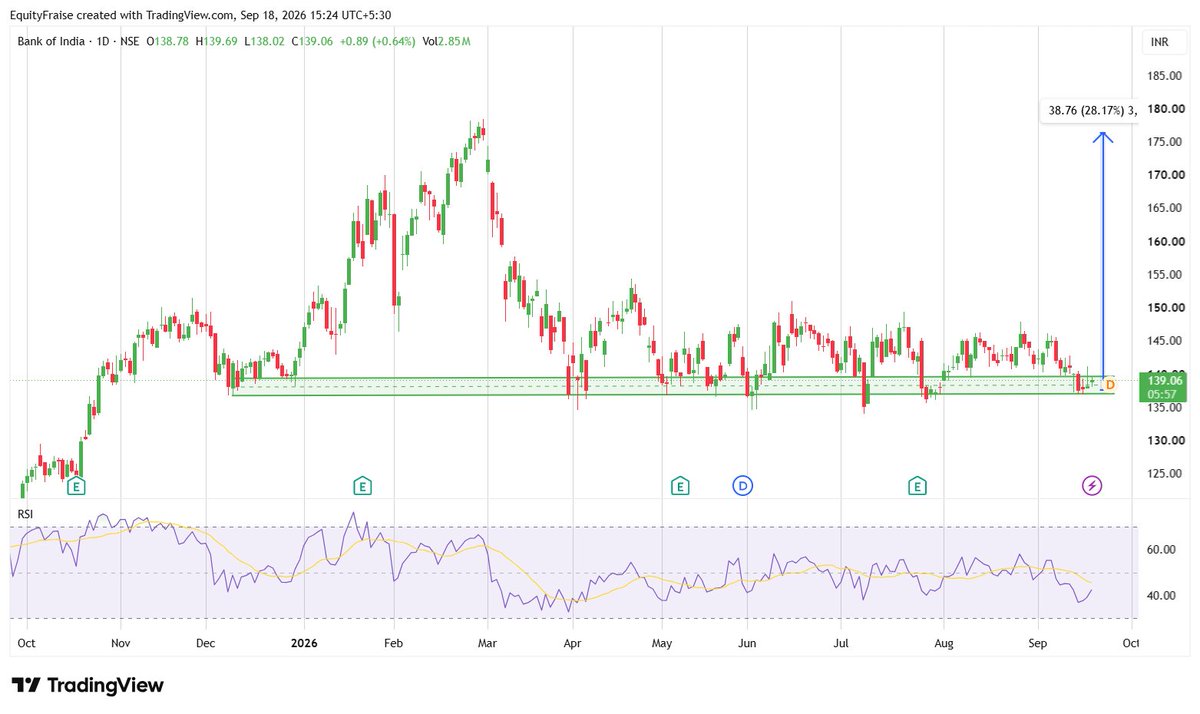Image resolution: width=1200 pixels, height=714 pixels.
Task: Click the close value C139.06
Action: [x=313, y=42]
